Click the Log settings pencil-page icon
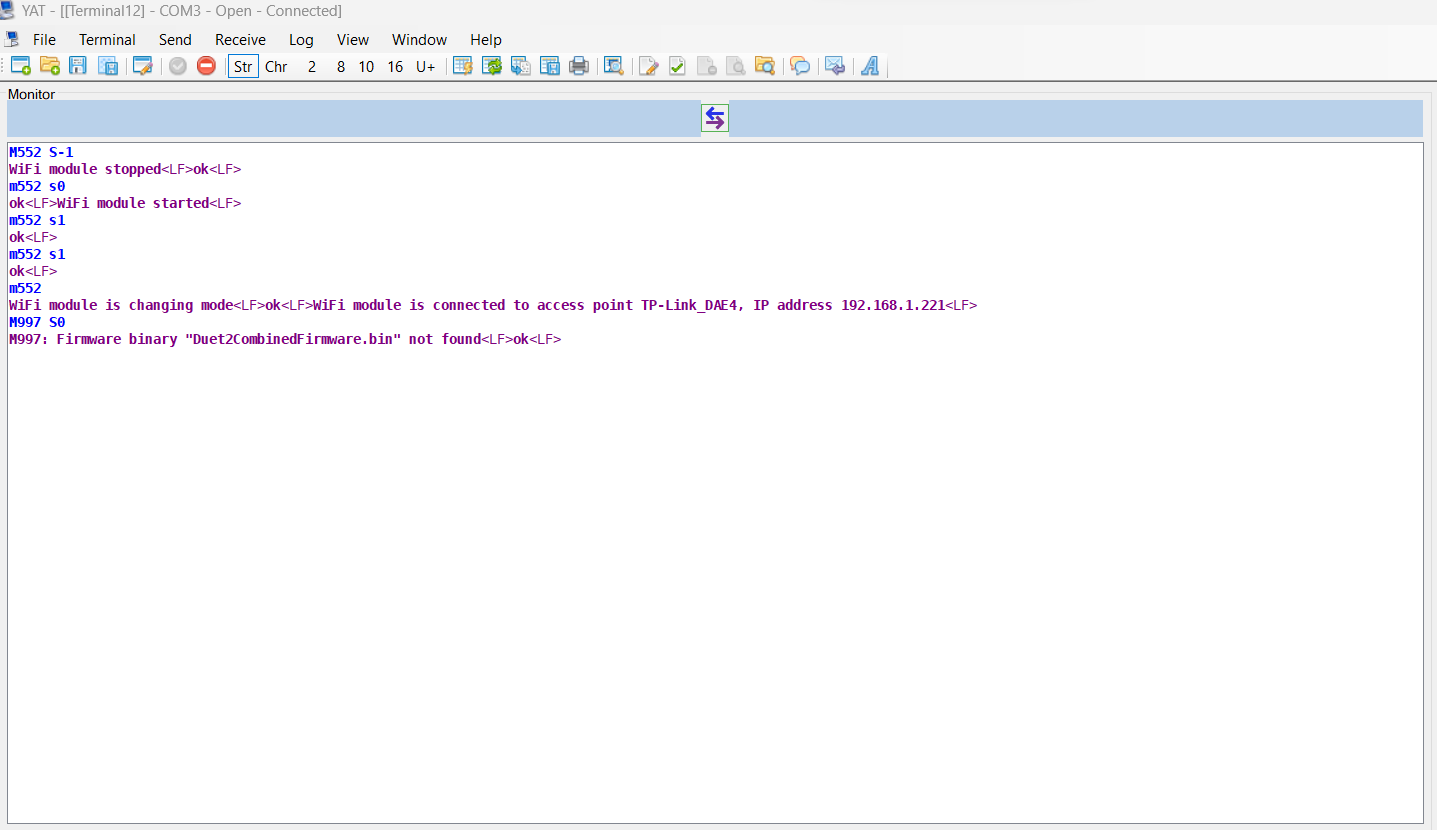 [x=649, y=66]
